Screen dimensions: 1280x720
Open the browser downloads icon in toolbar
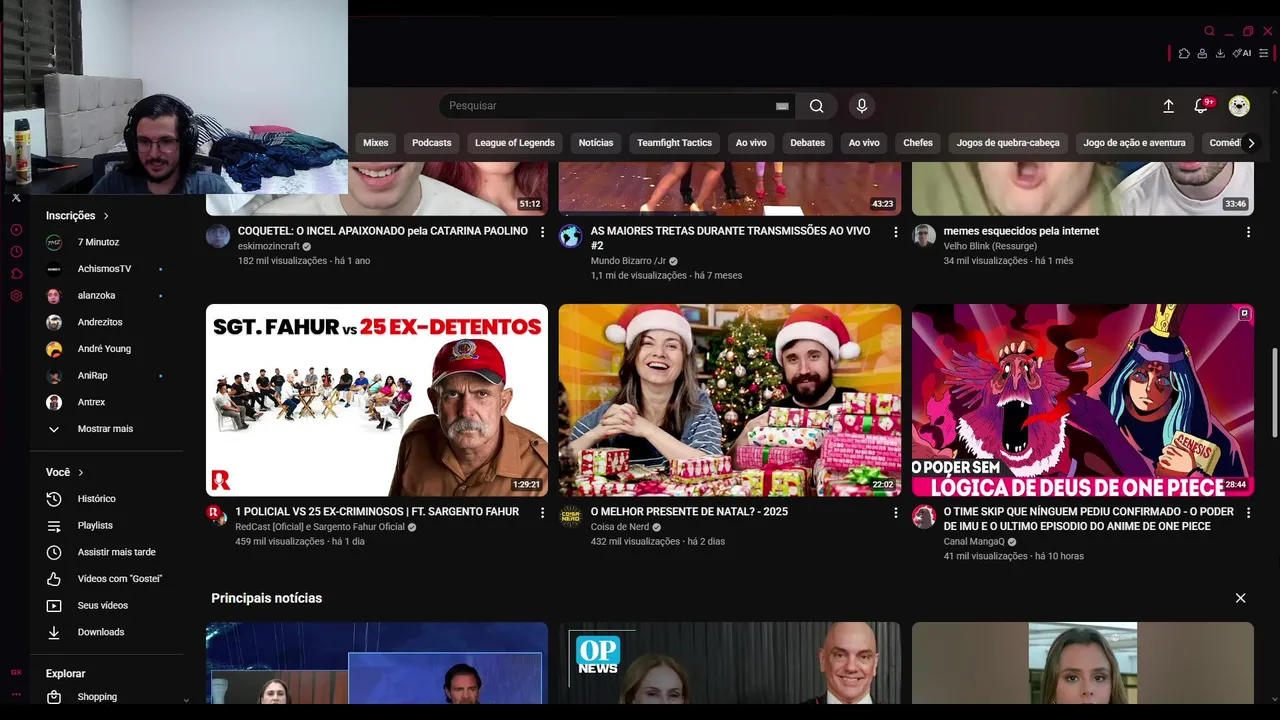[1220, 53]
